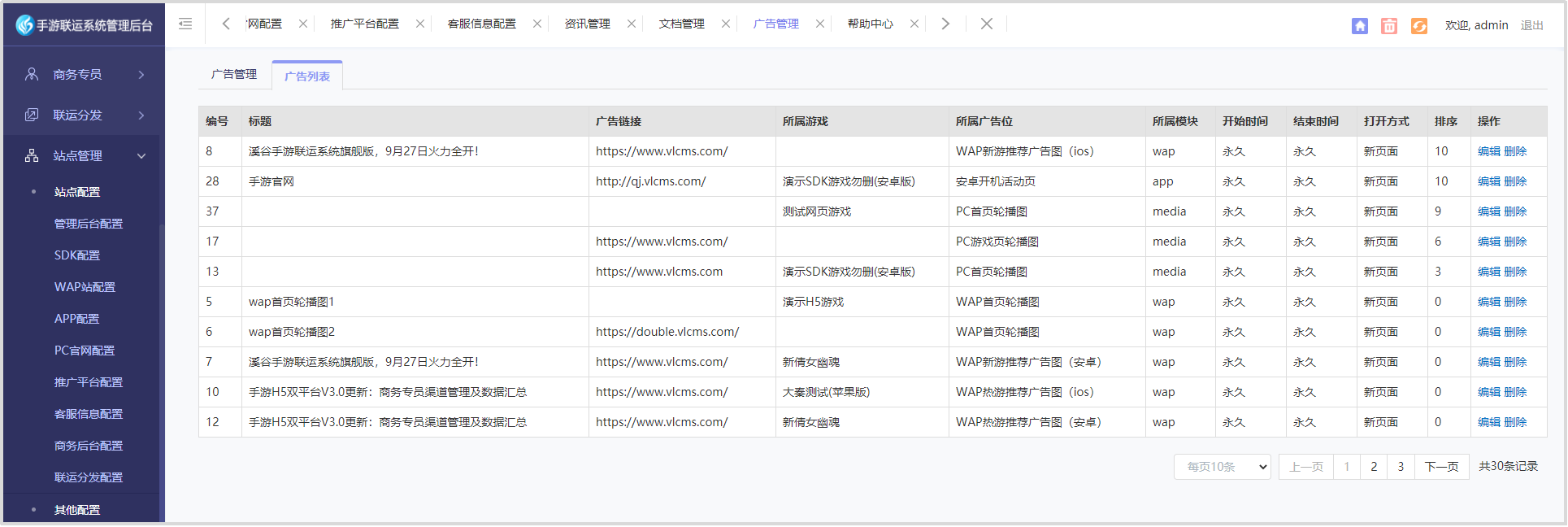Screen dimensions: 1568x527
Task: Select the 广告管理 sub-tab
Action: (x=234, y=74)
